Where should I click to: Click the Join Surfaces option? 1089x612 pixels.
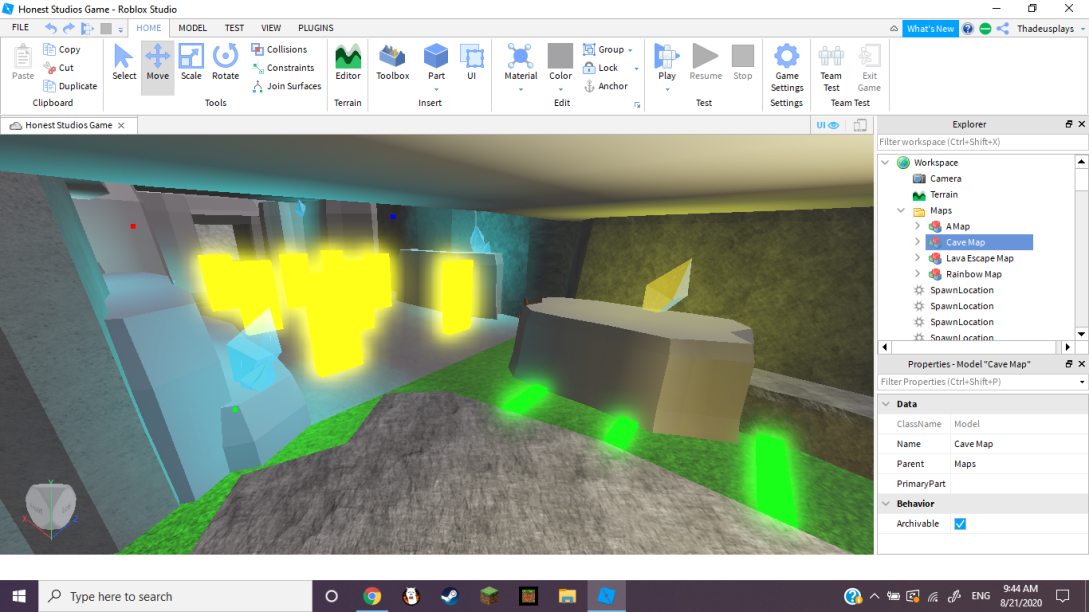click(286, 86)
